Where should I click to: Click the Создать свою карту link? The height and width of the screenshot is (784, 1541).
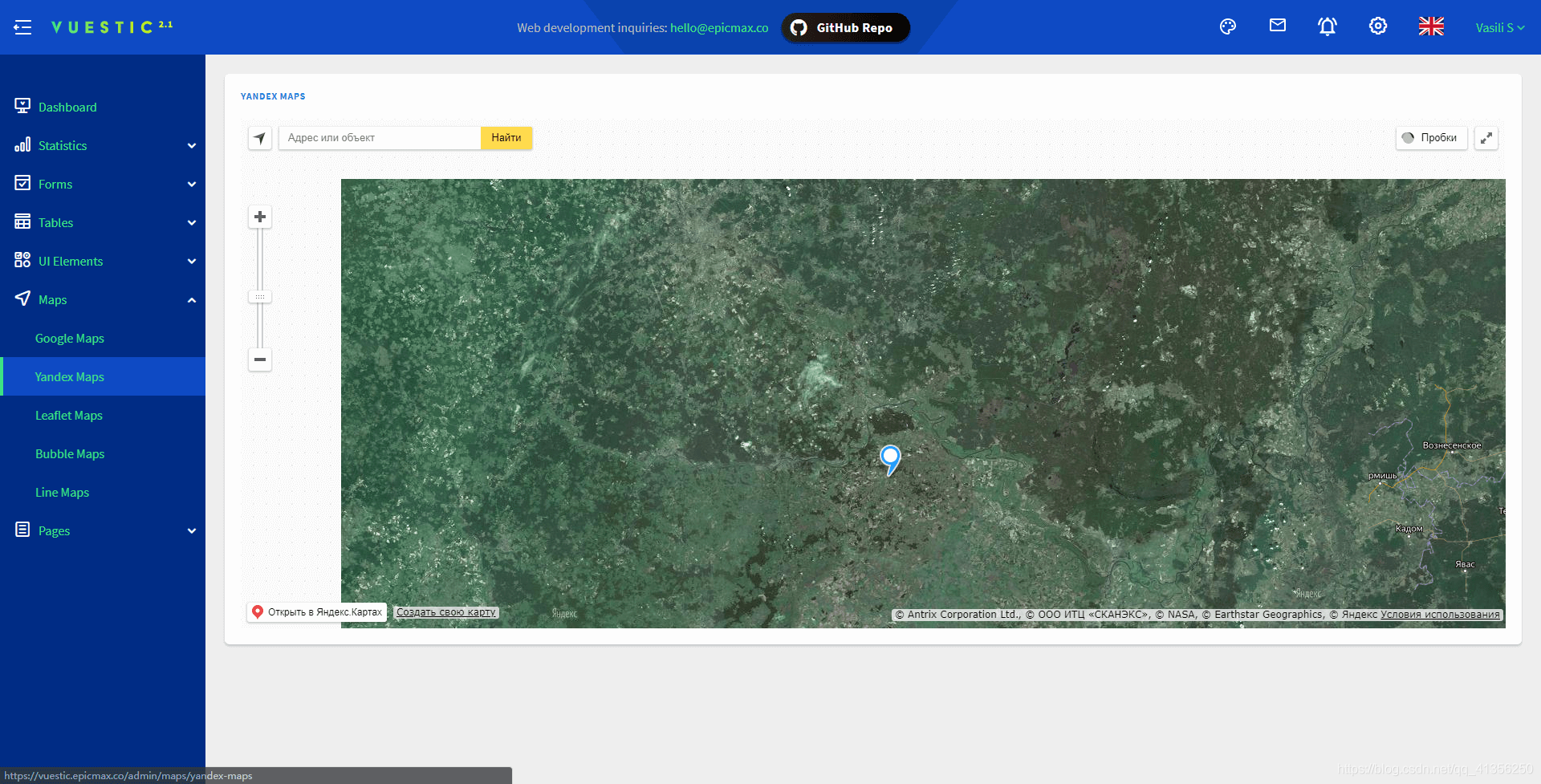tap(446, 612)
